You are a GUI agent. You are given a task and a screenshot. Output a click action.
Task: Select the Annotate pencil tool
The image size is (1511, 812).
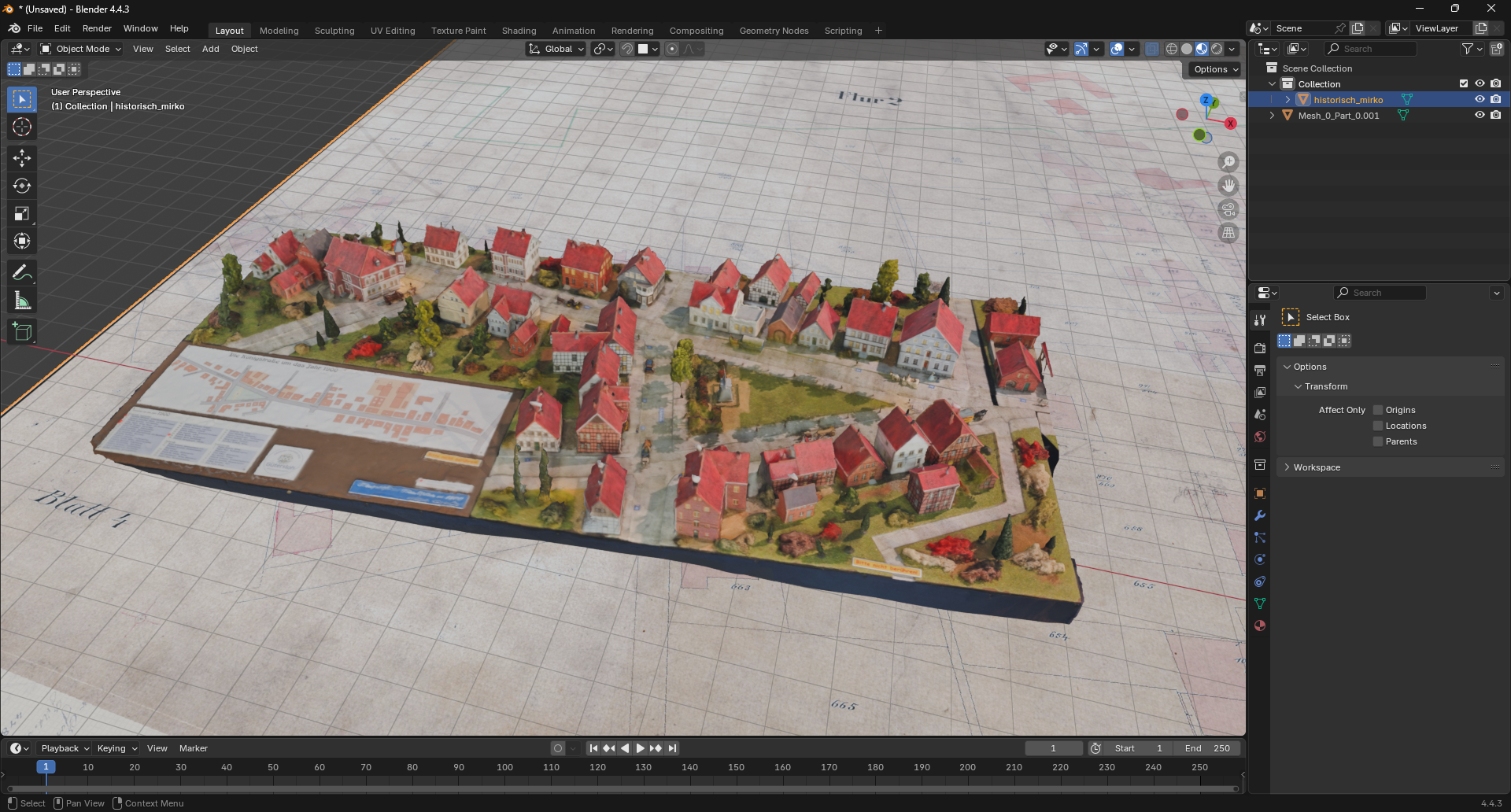click(x=22, y=273)
